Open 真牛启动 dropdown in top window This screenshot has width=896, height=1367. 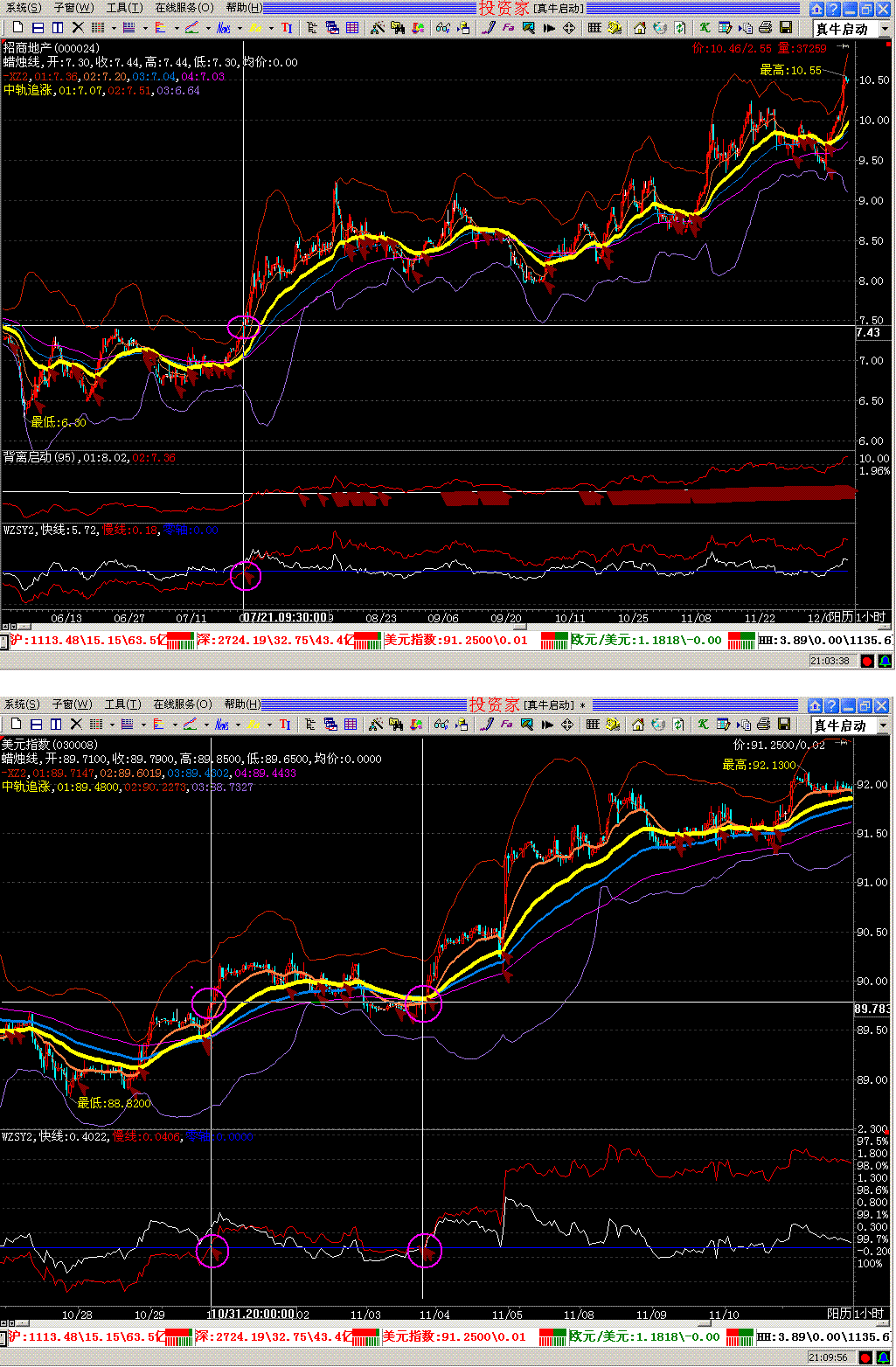pyautogui.click(x=885, y=29)
